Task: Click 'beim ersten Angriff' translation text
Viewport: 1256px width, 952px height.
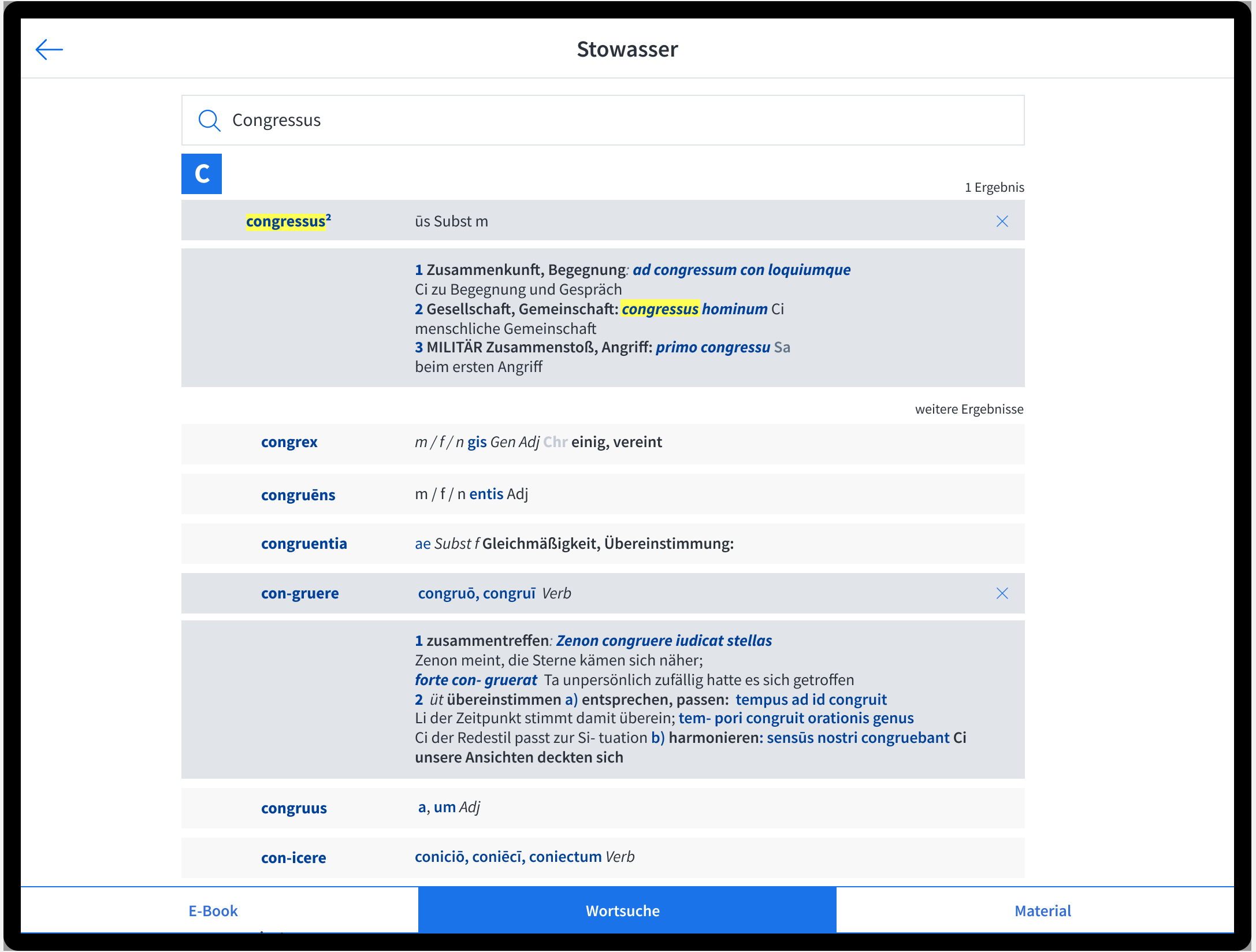Action: click(x=478, y=367)
